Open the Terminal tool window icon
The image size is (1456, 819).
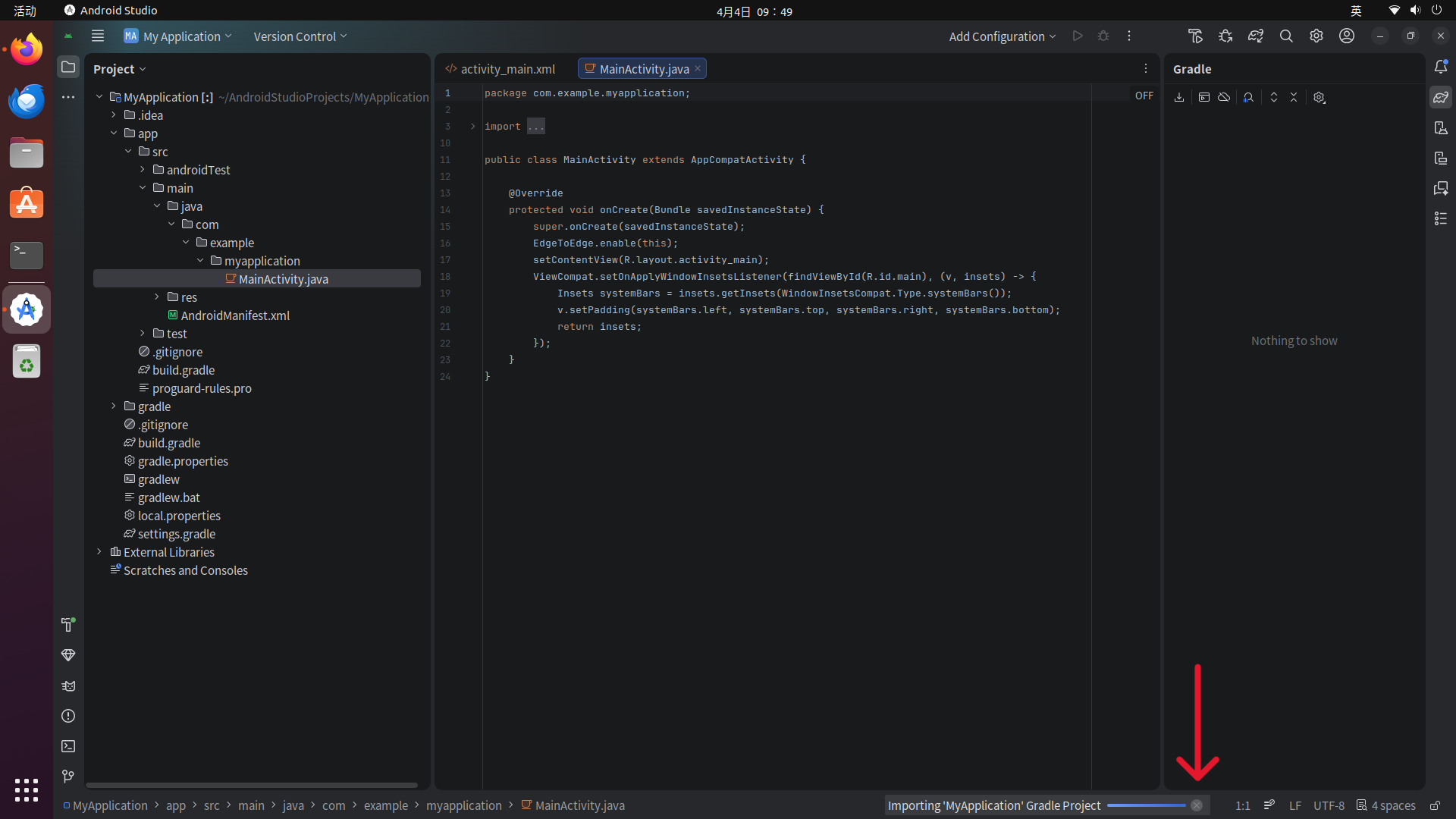(x=68, y=746)
